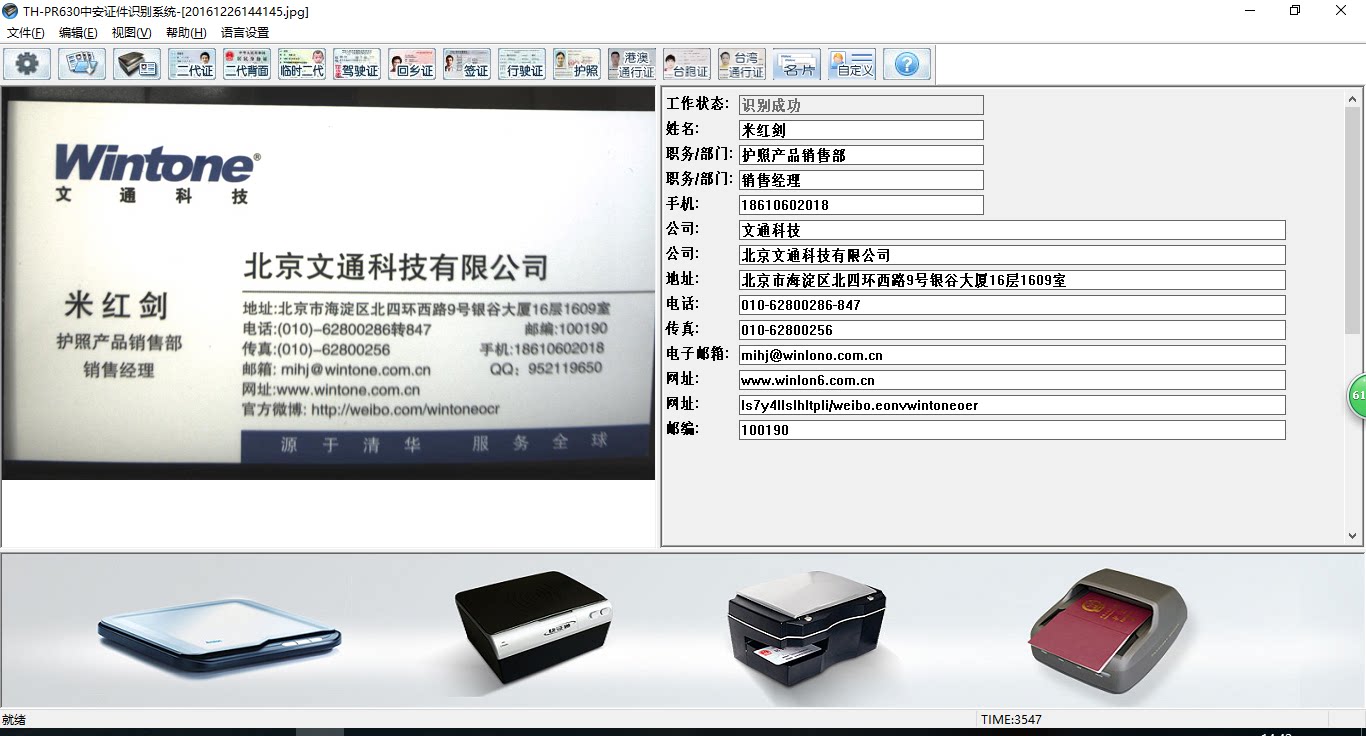Image resolution: width=1366 pixels, height=736 pixels.
Task: Select the 驾驶证 driver license icon
Action: click(x=357, y=64)
